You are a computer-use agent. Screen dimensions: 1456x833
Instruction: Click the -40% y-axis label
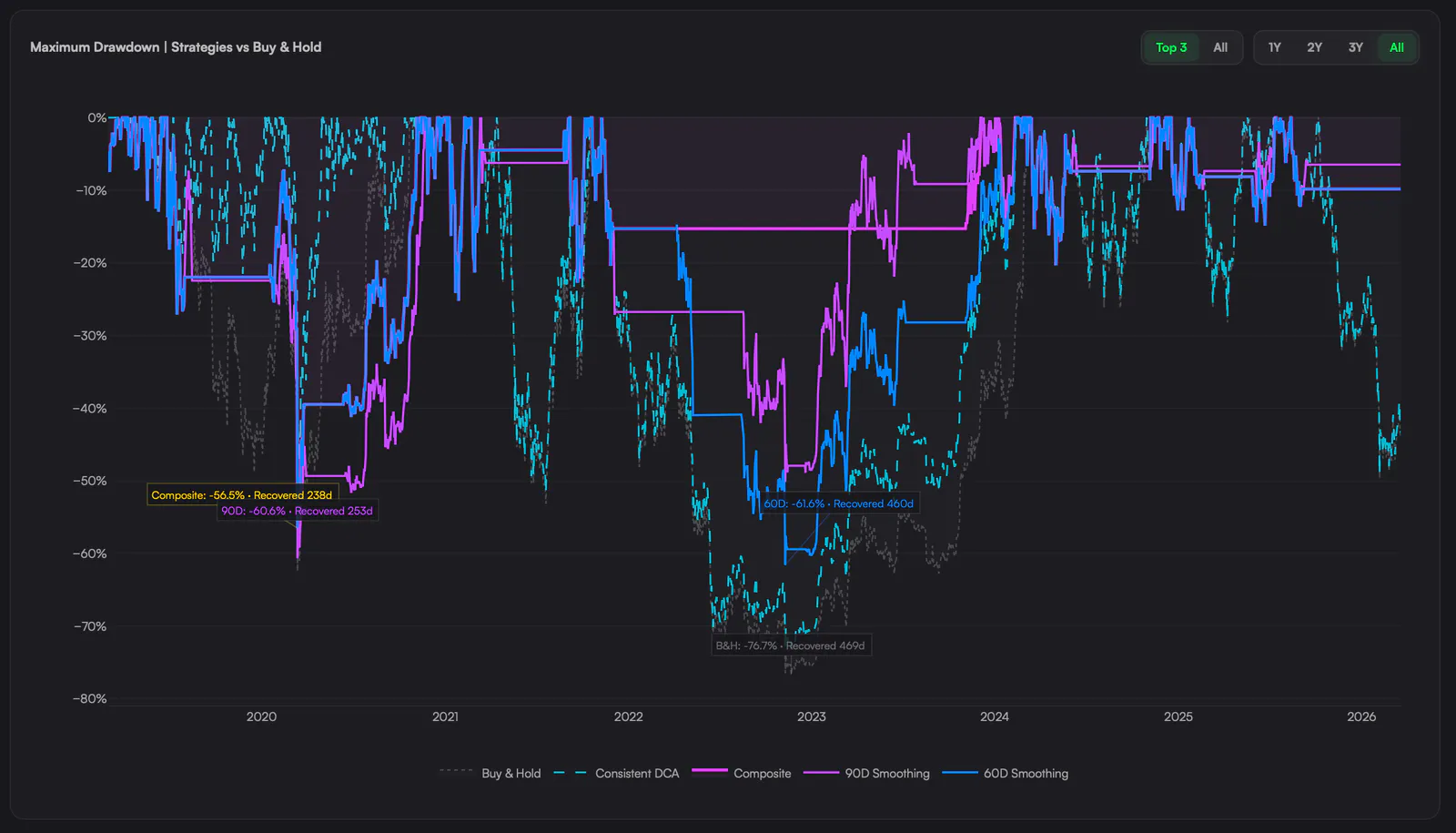90,408
